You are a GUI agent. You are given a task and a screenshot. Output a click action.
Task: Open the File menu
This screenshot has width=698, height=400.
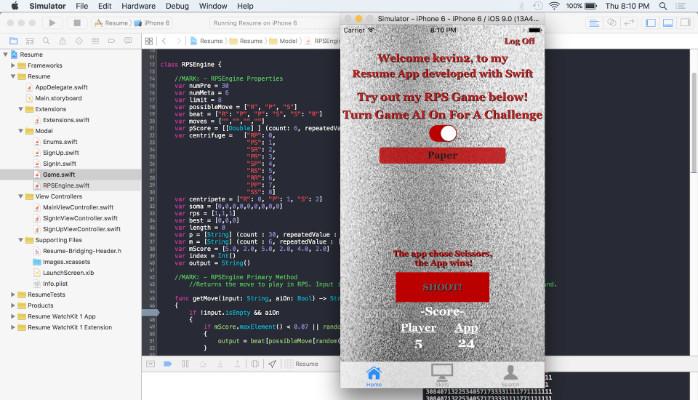[82, 6]
